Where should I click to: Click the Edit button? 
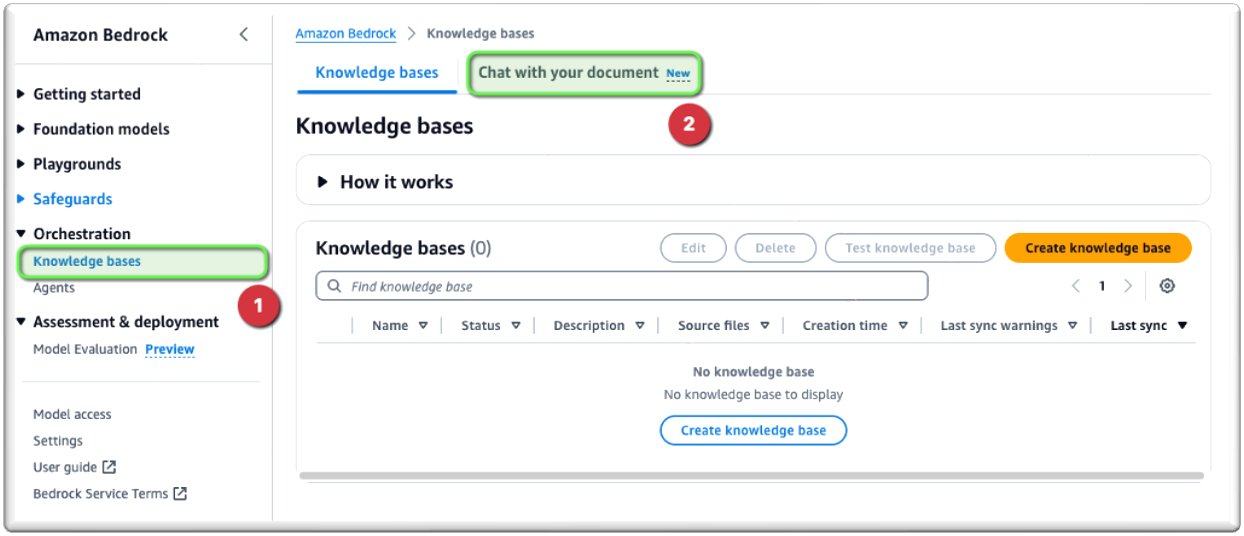pyautogui.click(x=693, y=248)
